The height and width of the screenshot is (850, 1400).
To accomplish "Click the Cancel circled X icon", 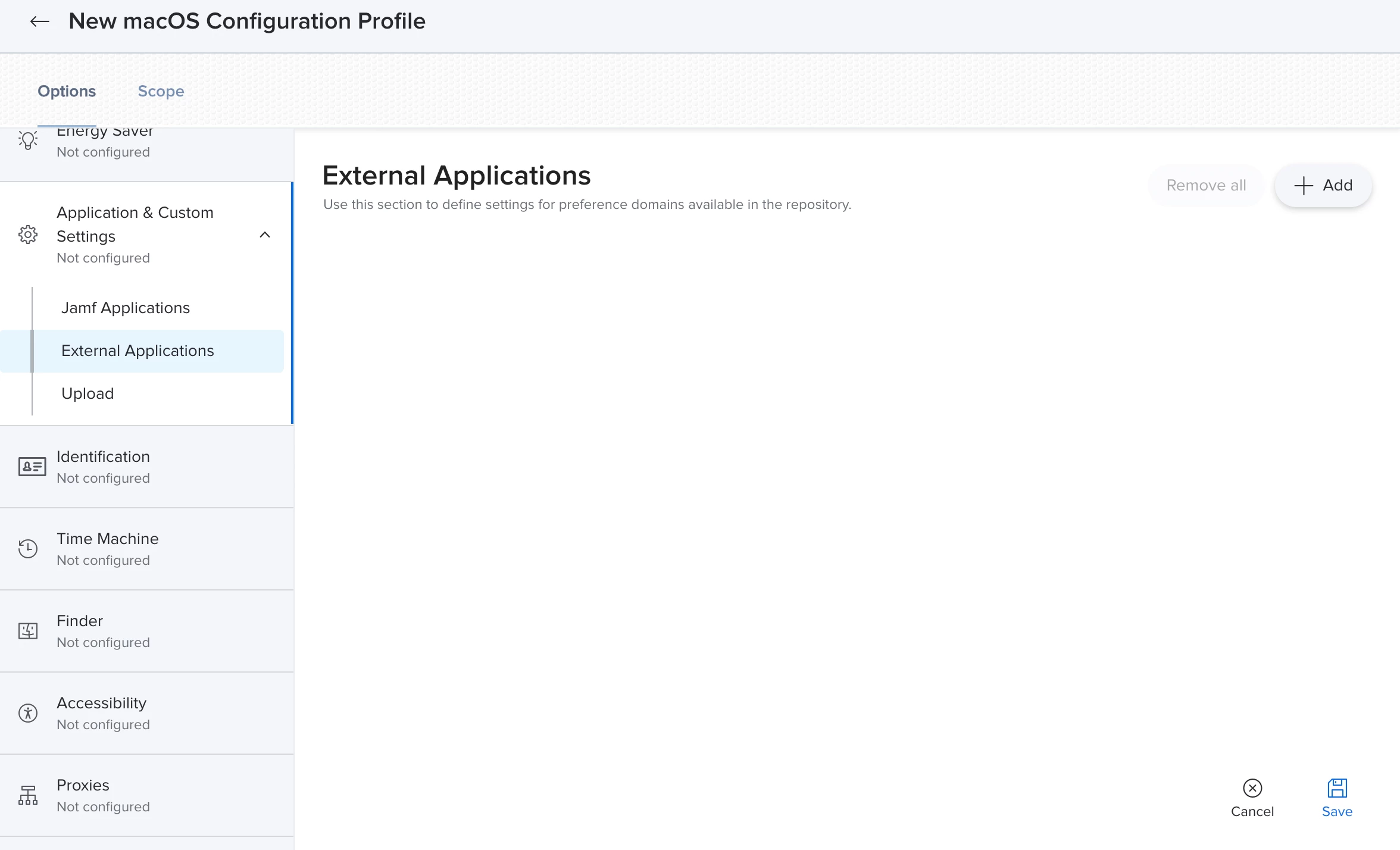I will pyautogui.click(x=1252, y=788).
